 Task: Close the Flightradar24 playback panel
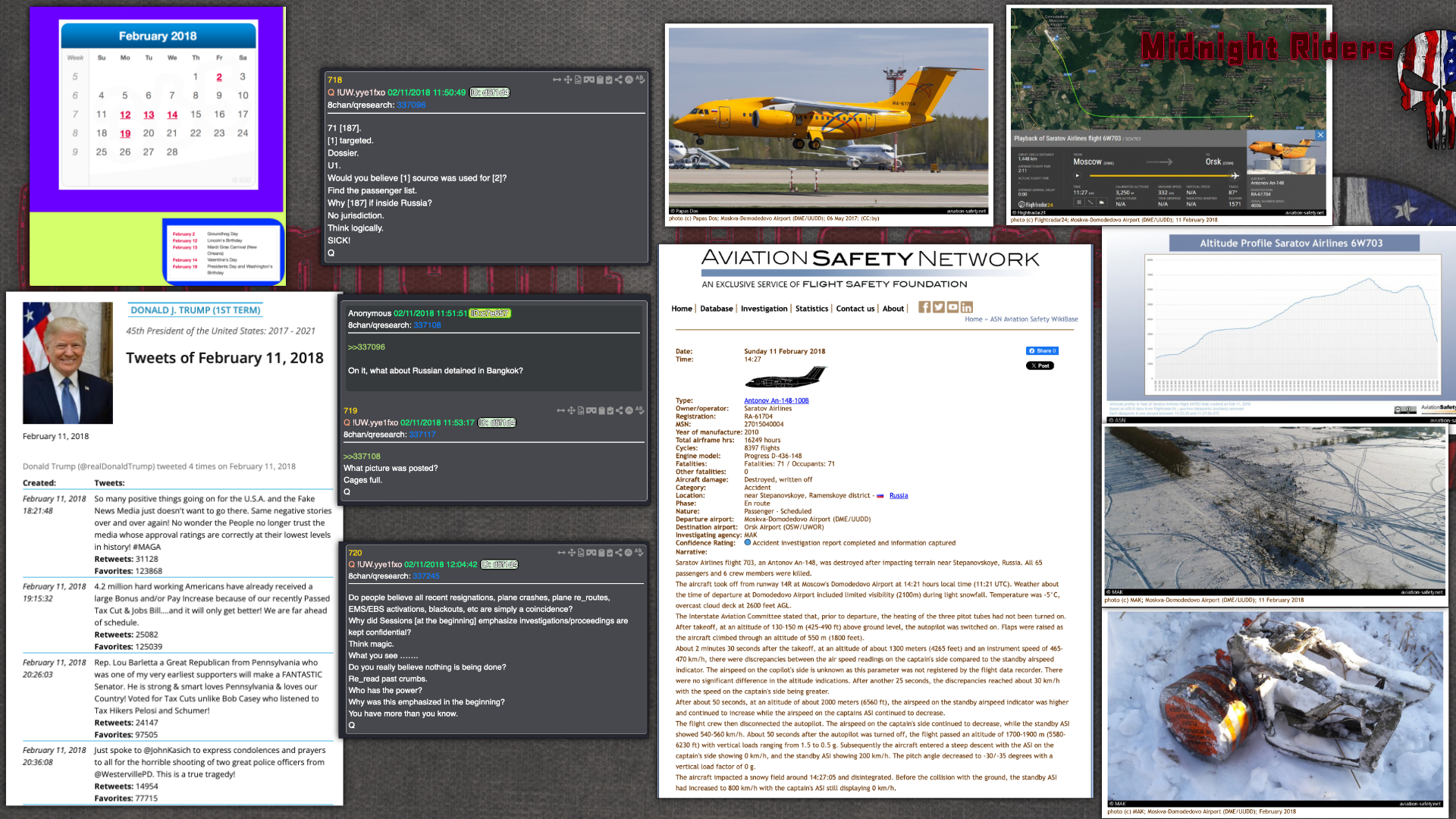1320,135
